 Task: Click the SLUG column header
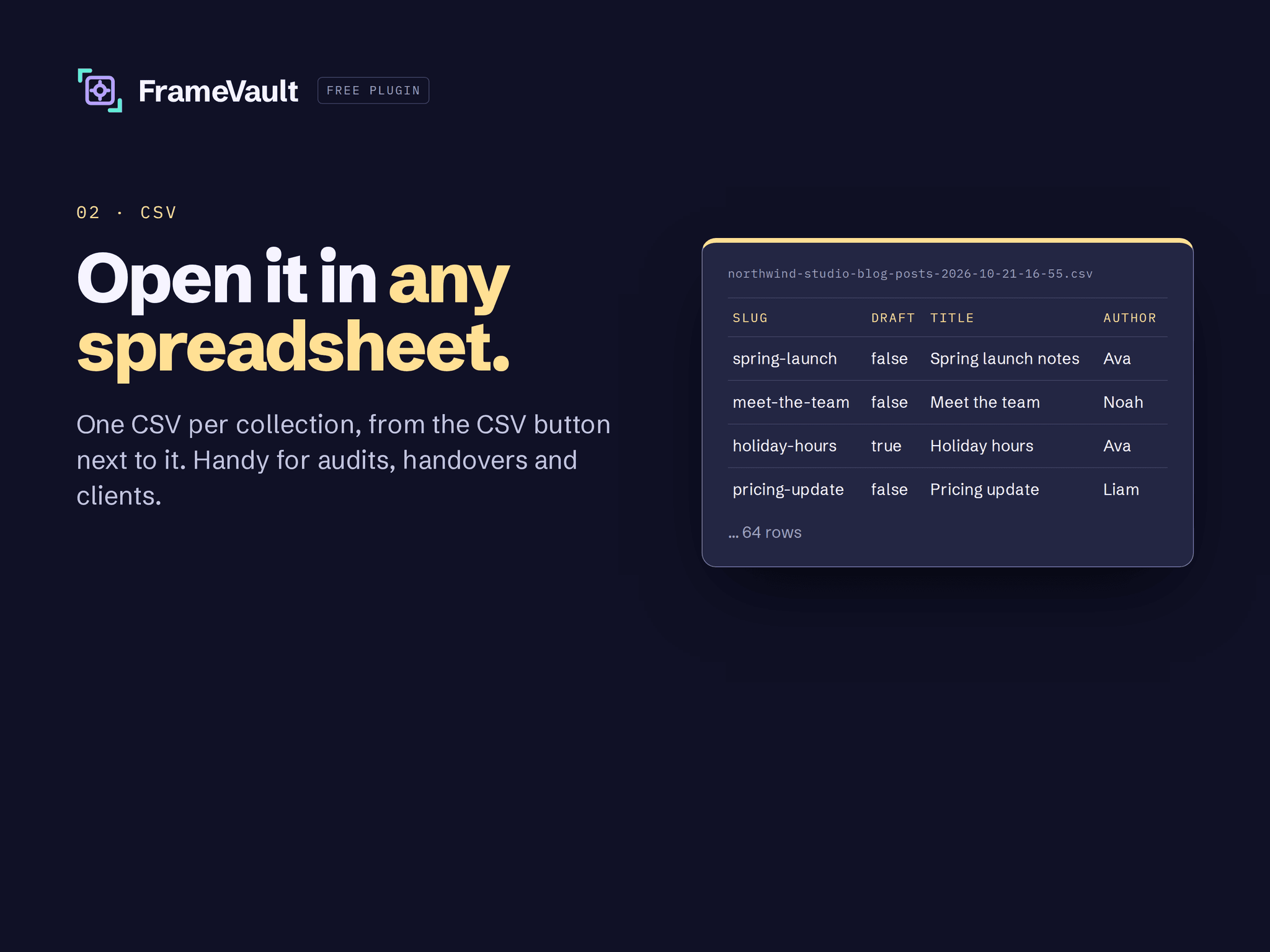[750, 318]
